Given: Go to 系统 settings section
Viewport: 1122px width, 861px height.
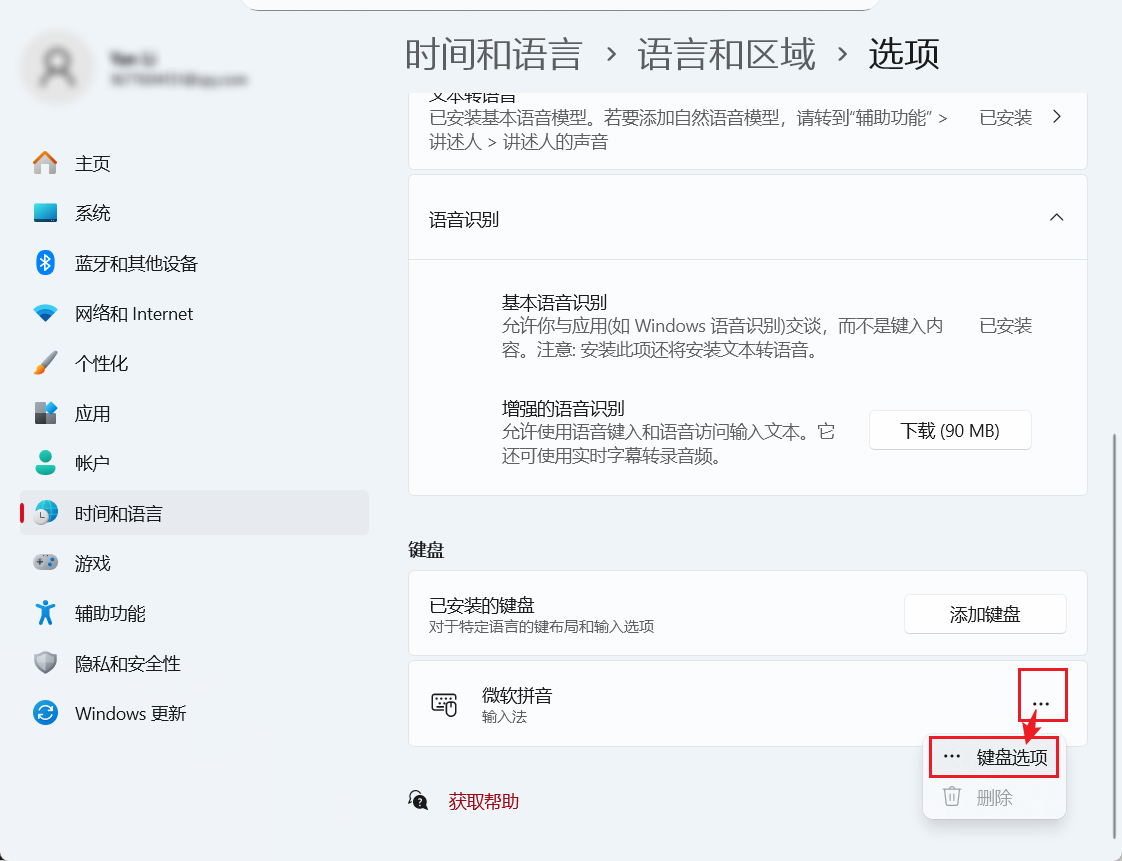Looking at the screenshot, I should (x=194, y=213).
